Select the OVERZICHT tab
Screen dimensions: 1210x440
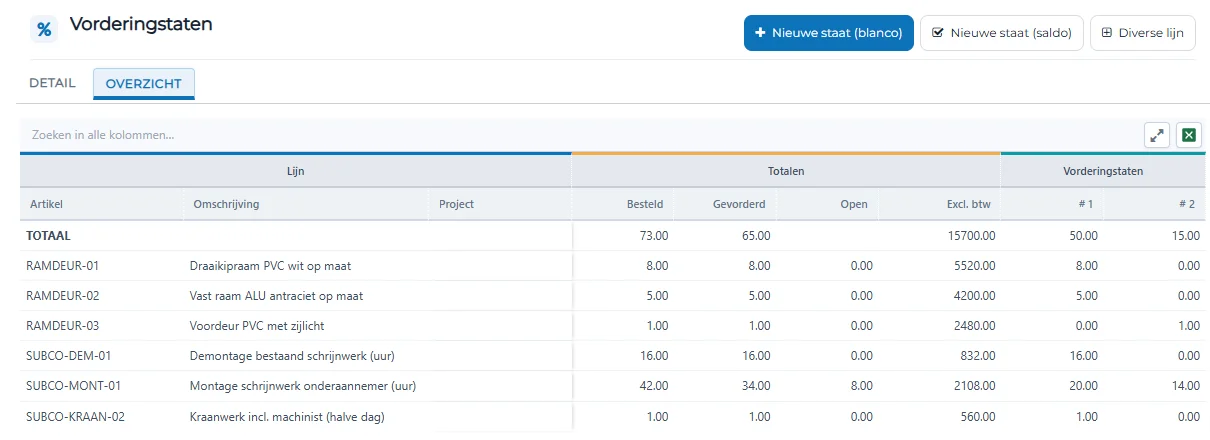[144, 84]
